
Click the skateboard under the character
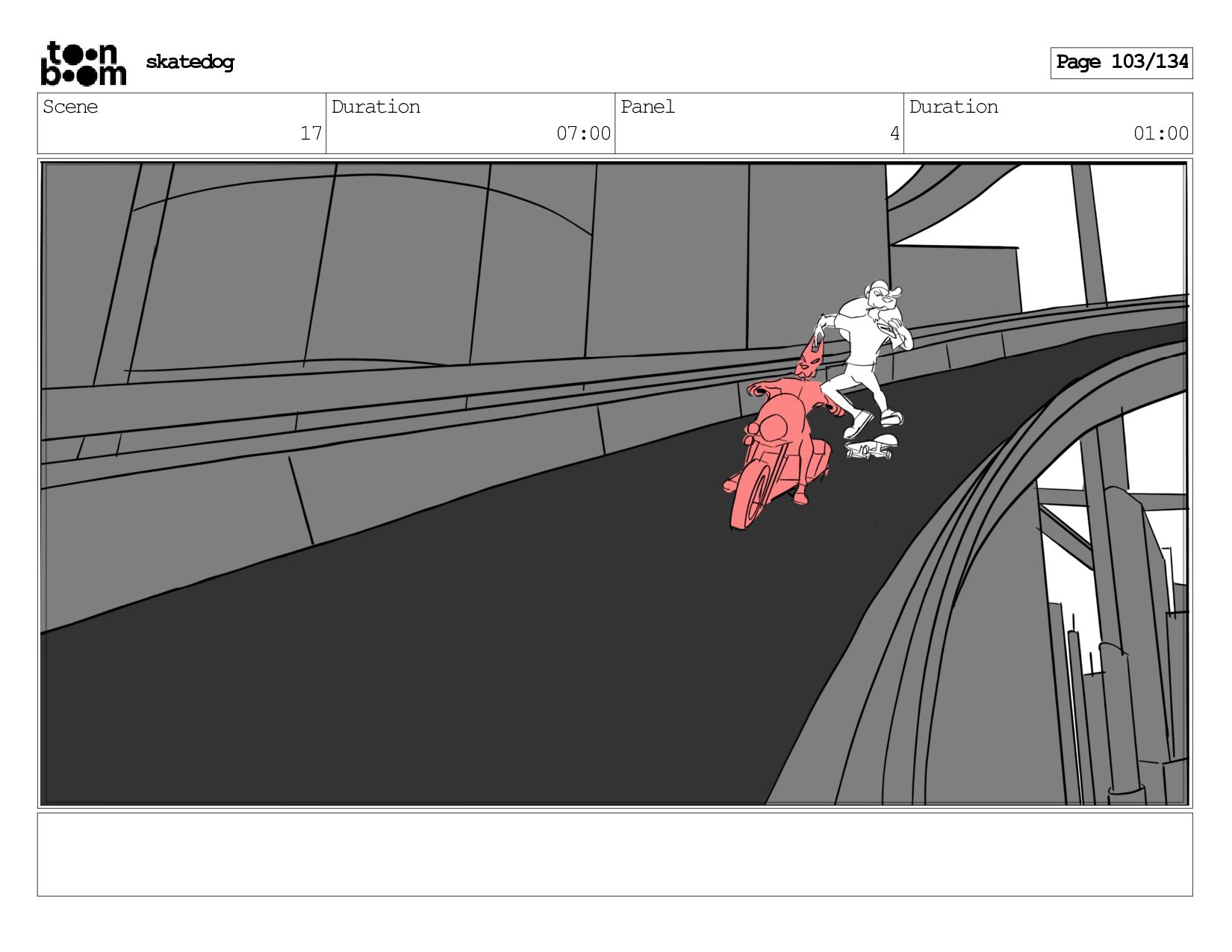click(x=871, y=448)
